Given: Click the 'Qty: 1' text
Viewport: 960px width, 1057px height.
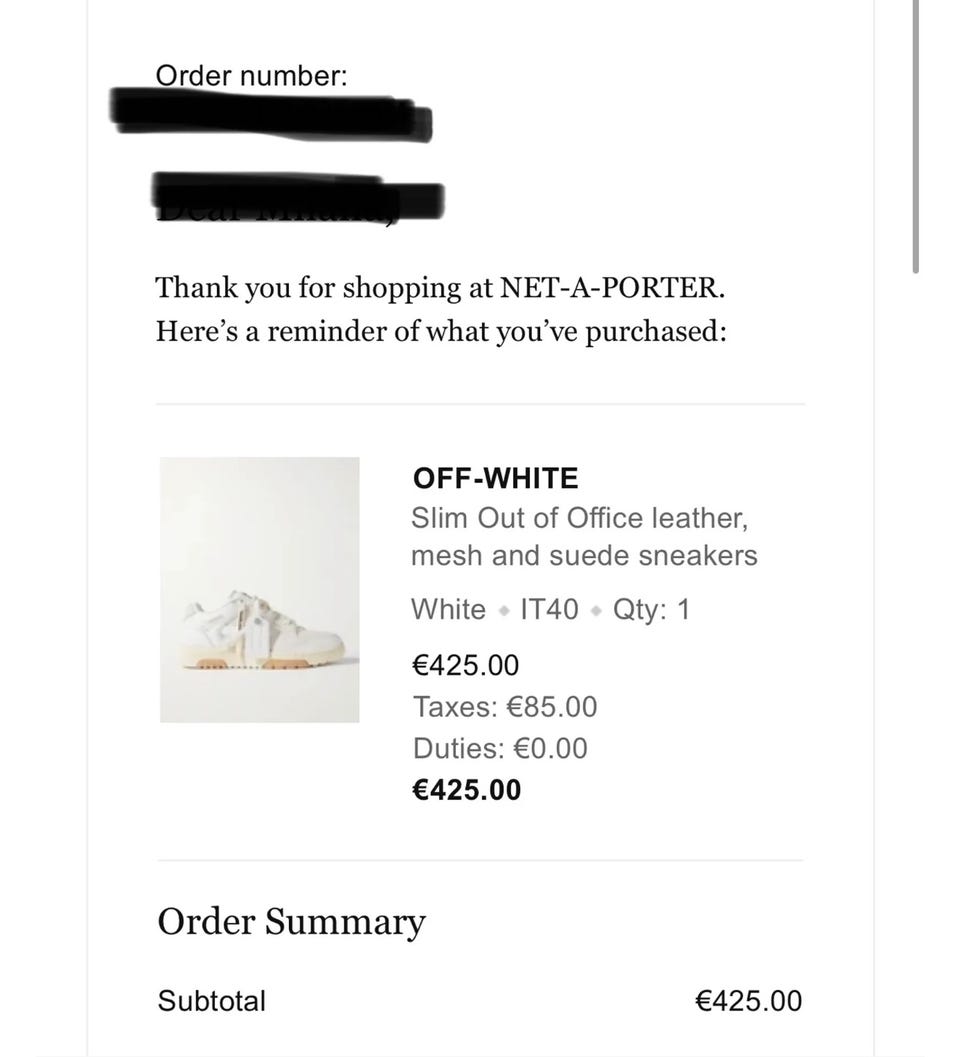Looking at the screenshot, I should [651, 609].
